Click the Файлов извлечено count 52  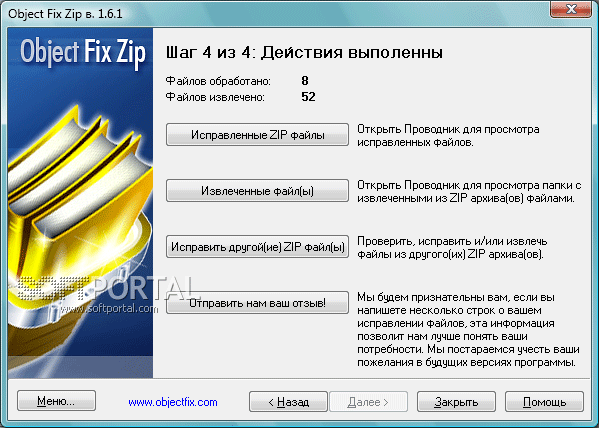point(308,97)
